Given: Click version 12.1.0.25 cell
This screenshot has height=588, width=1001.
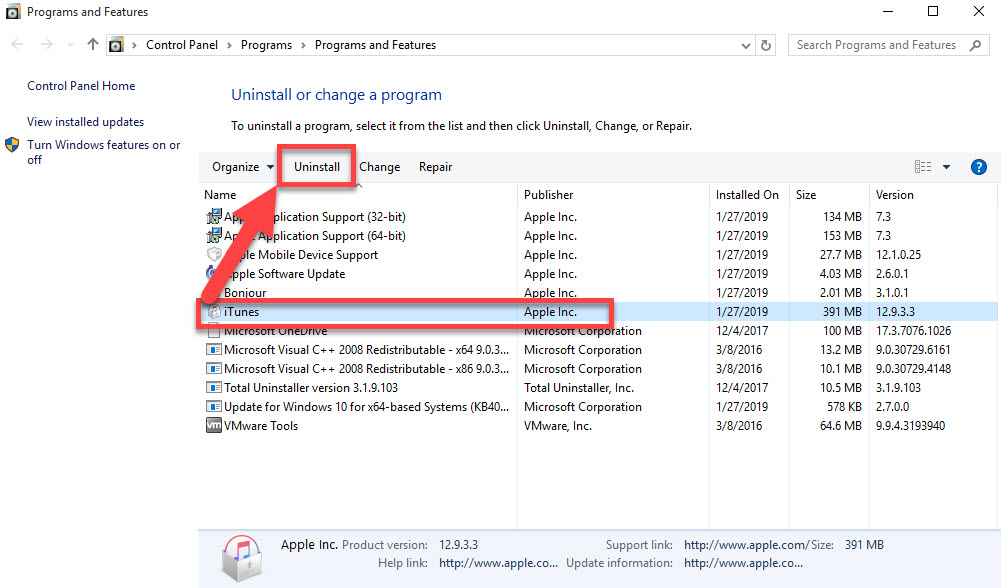Looking at the screenshot, I should coord(898,255).
